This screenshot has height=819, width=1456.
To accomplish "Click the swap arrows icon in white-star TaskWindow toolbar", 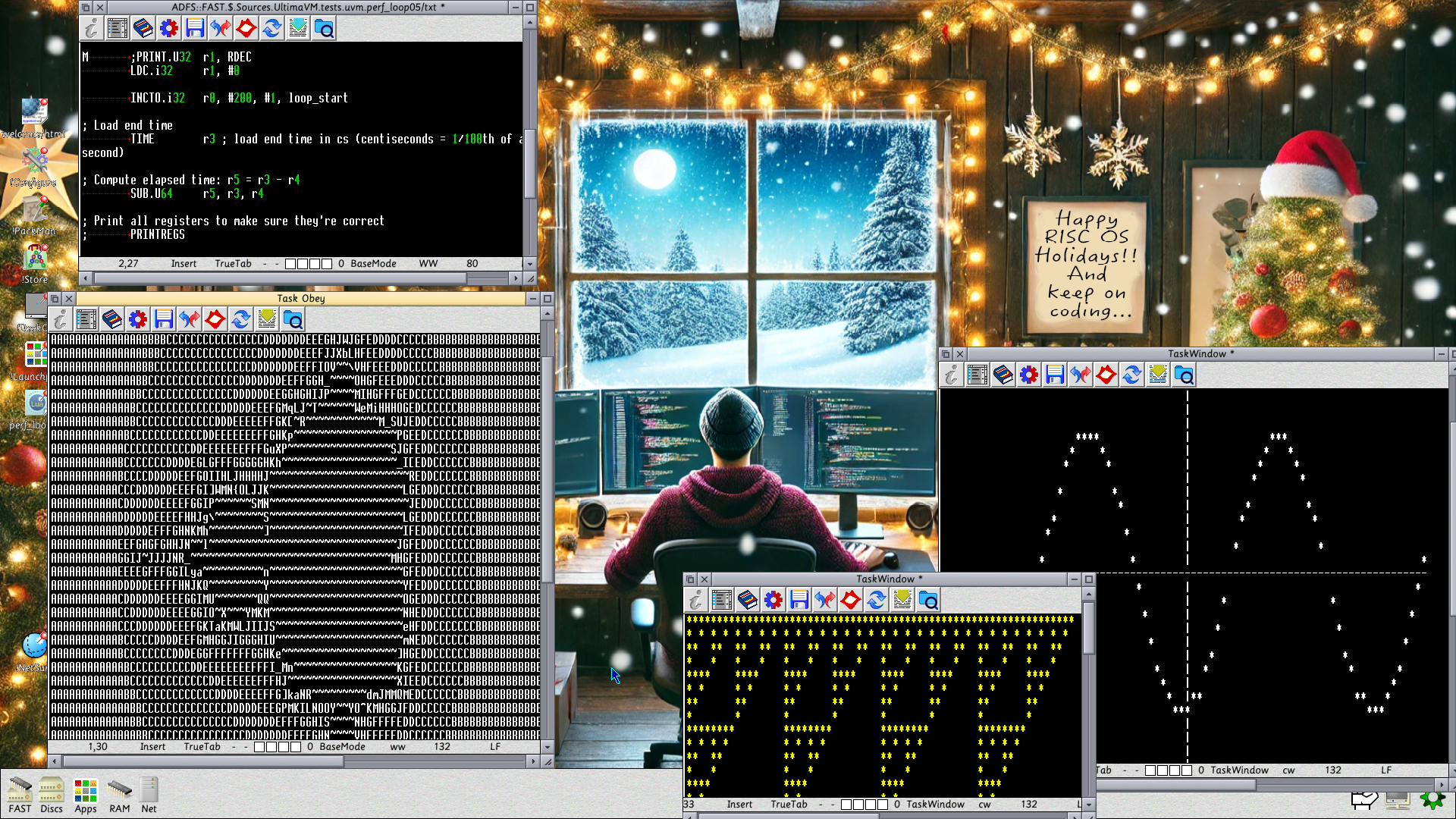I will pos(1080,375).
